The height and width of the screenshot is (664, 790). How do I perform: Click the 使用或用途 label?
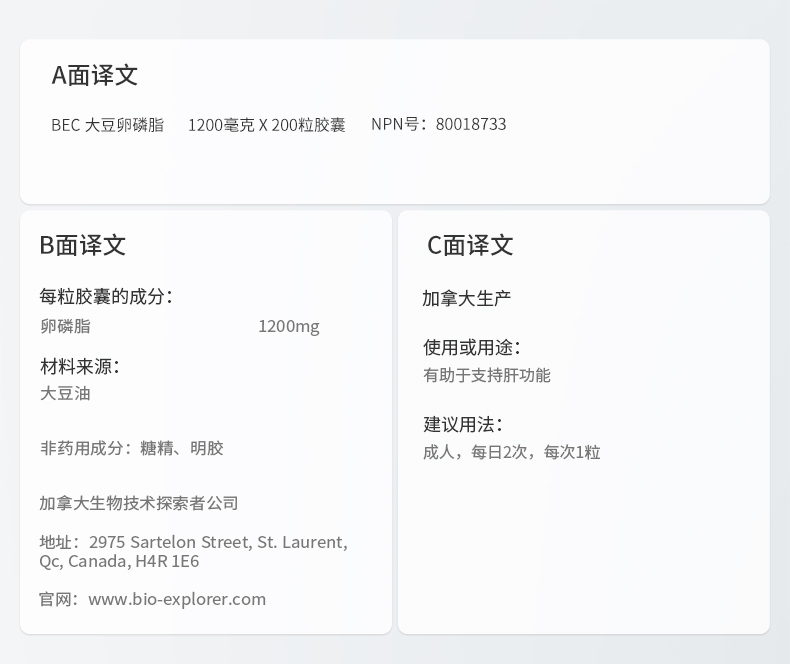(471, 347)
